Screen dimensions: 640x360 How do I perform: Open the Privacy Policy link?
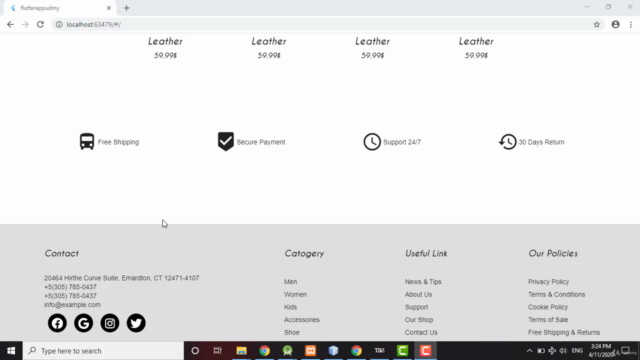(x=549, y=282)
